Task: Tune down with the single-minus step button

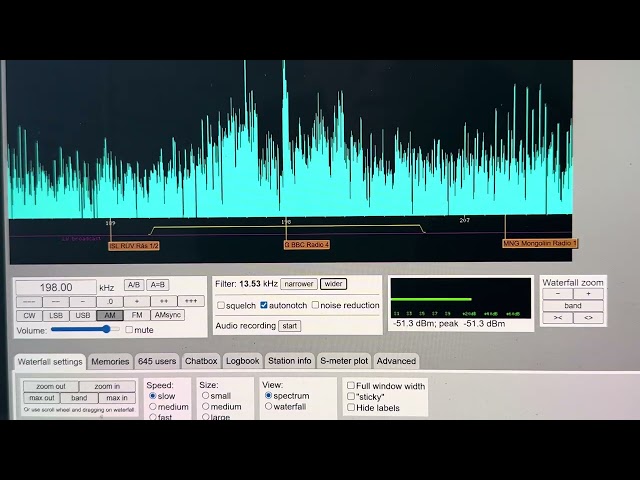Action: tap(83, 302)
